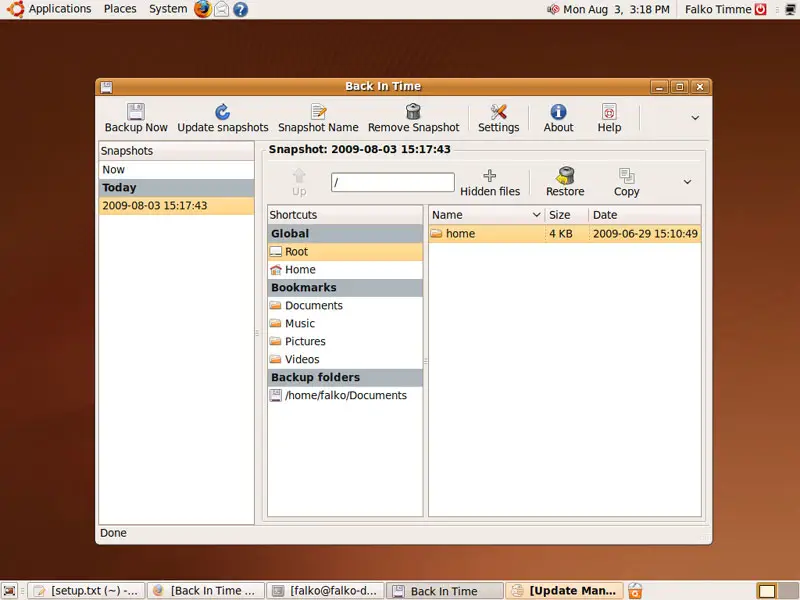
Task: Go Up one folder level
Action: [x=299, y=183]
